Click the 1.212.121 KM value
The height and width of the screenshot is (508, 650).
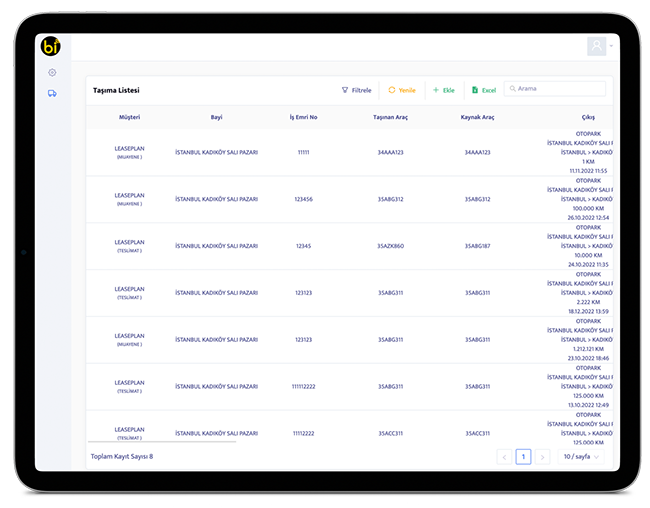tap(588, 349)
